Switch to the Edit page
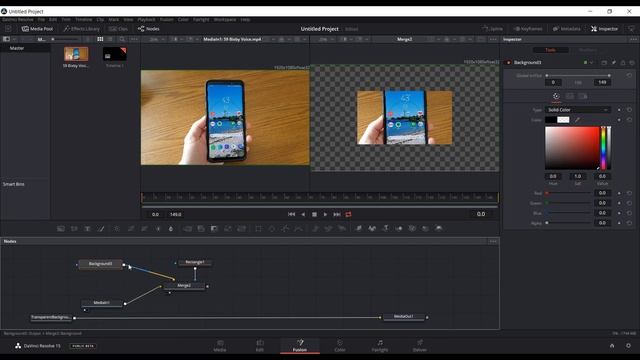The width and height of the screenshot is (640, 360). [260, 346]
